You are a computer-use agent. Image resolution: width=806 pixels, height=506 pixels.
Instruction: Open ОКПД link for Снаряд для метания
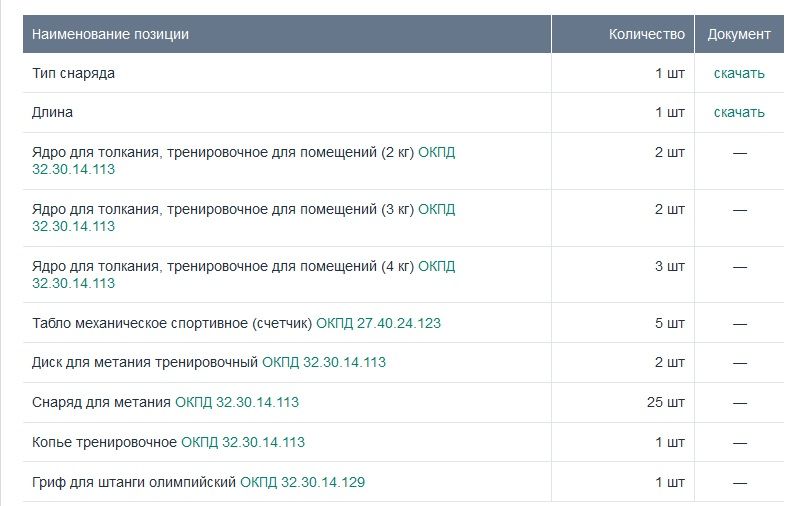point(236,403)
